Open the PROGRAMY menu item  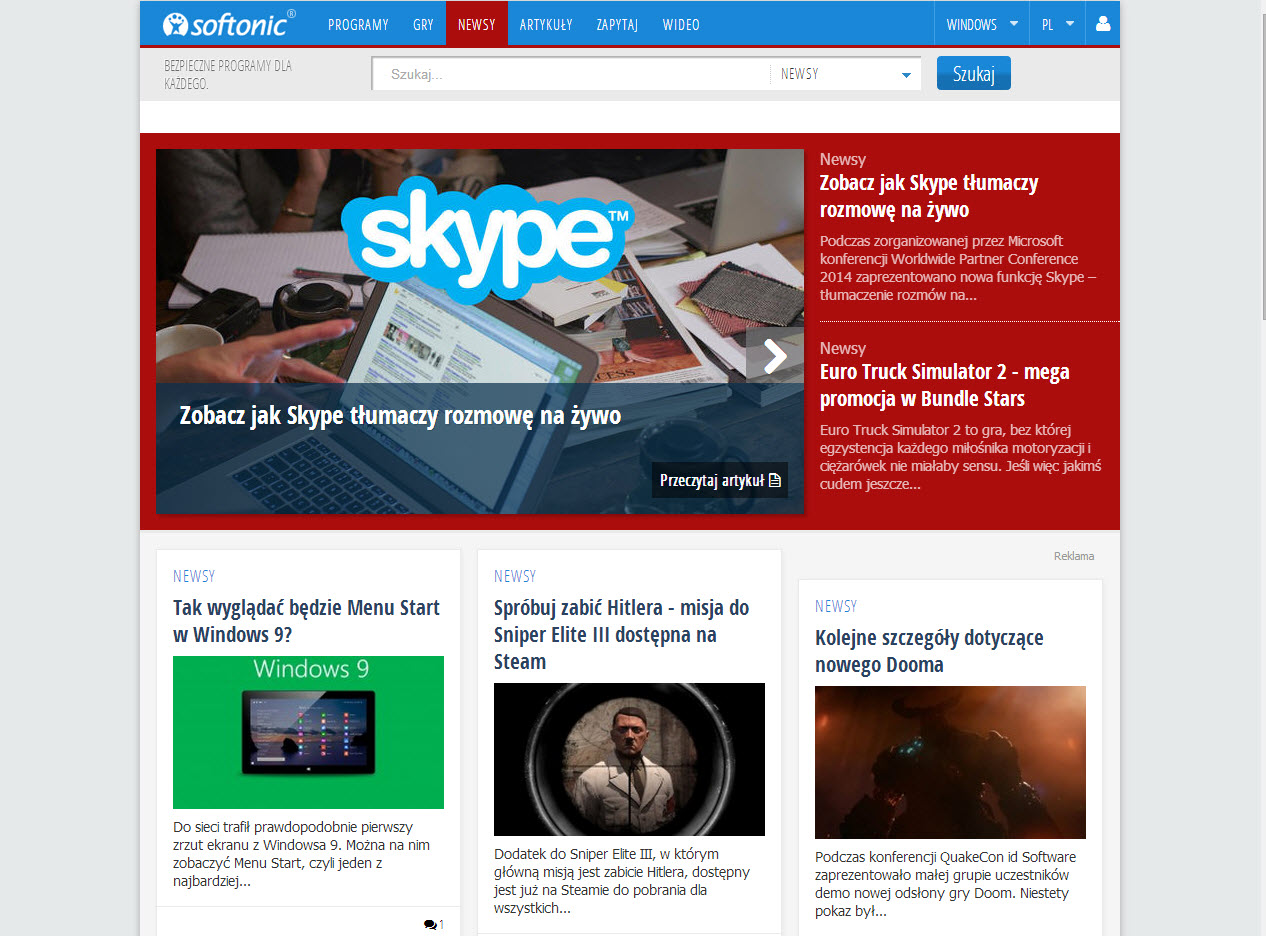coord(358,24)
